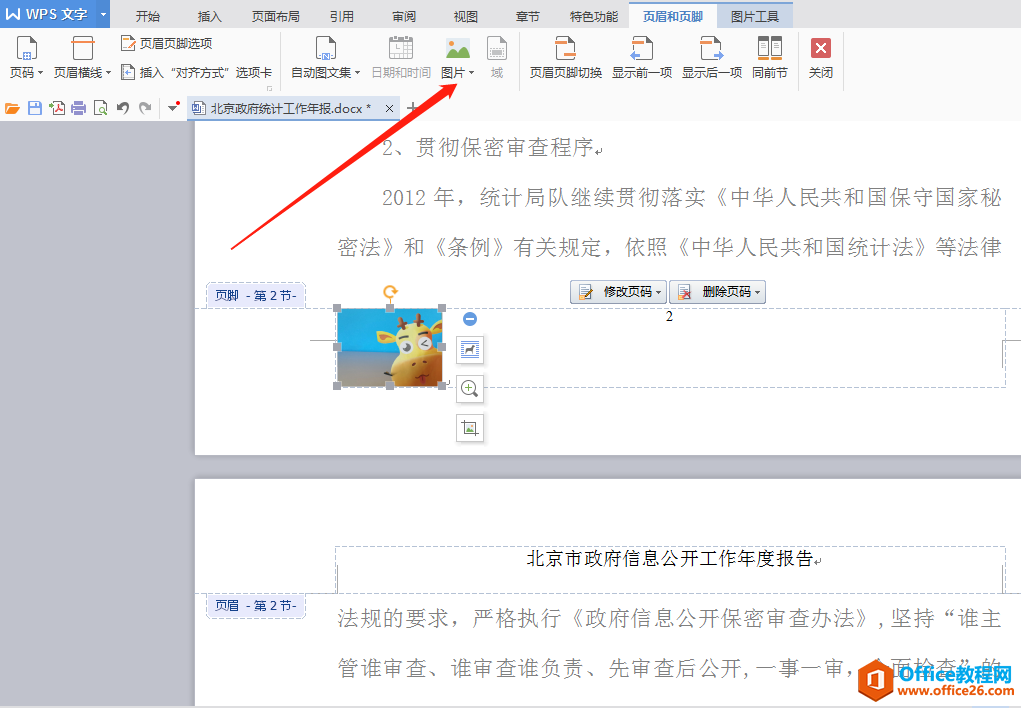Viewport: 1021px width, 708px height.
Task: Print document with the printer icon
Action: pyautogui.click(x=79, y=108)
